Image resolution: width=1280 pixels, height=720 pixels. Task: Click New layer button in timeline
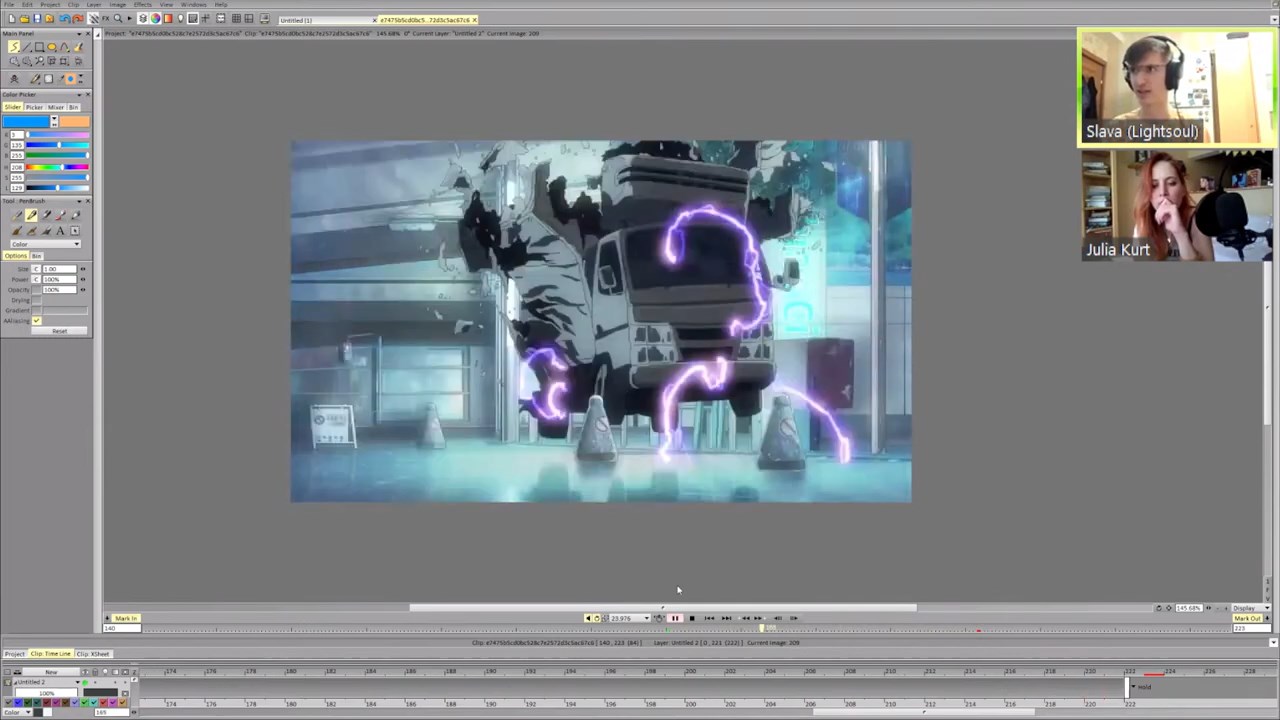(x=51, y=672)
